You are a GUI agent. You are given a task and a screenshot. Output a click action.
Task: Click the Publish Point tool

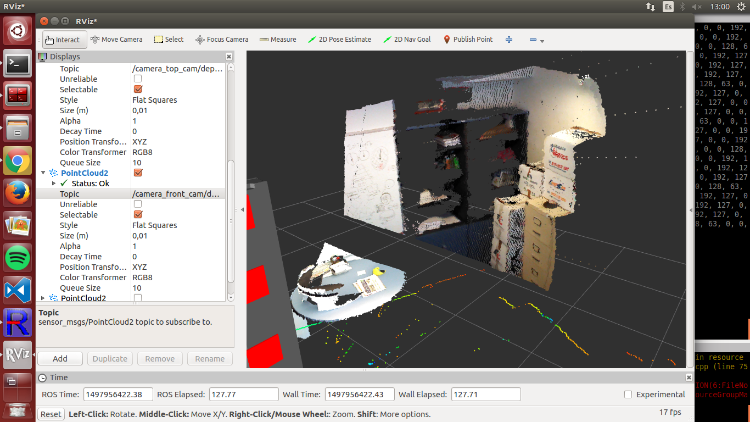pyautogui.click(x=468, y=39)
